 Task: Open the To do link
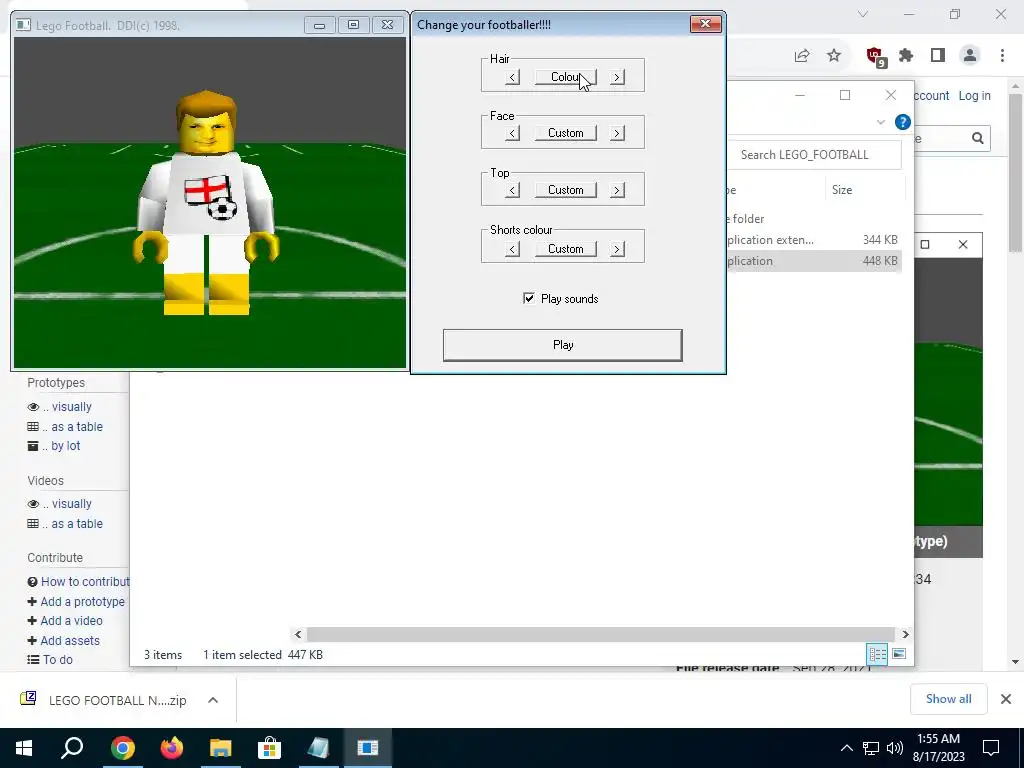coord(57,660)
